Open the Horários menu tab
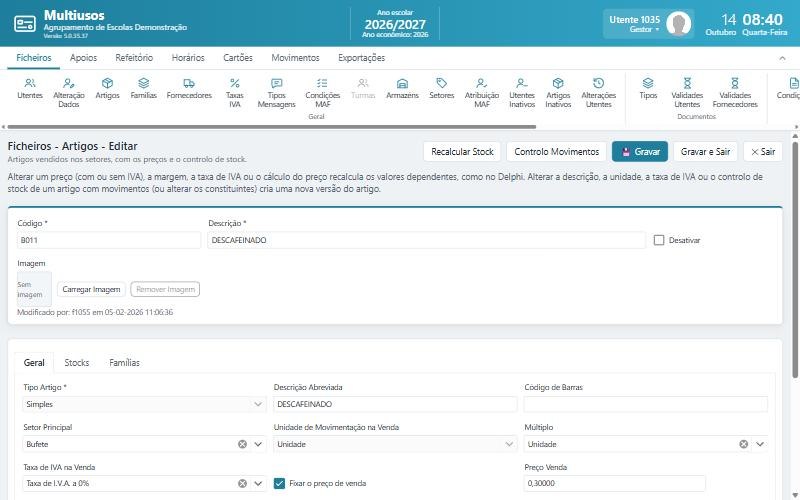 (188, 58)
